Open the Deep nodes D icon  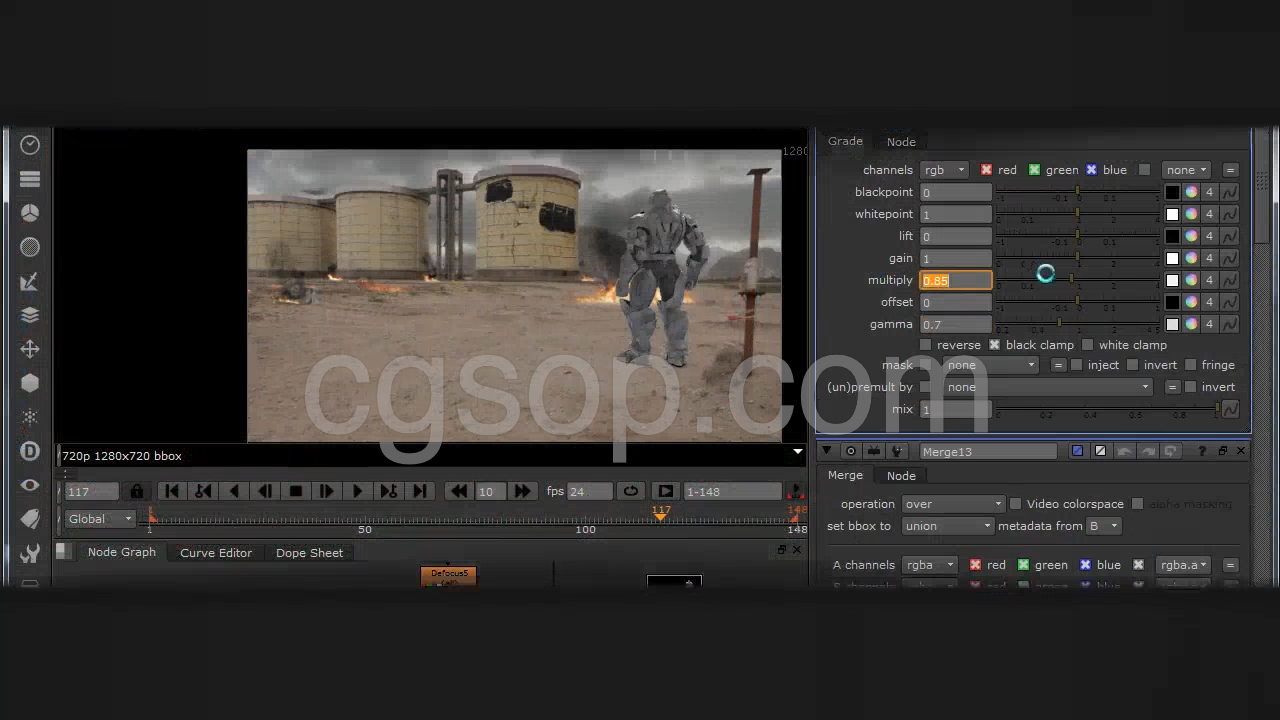click(30, 451)
